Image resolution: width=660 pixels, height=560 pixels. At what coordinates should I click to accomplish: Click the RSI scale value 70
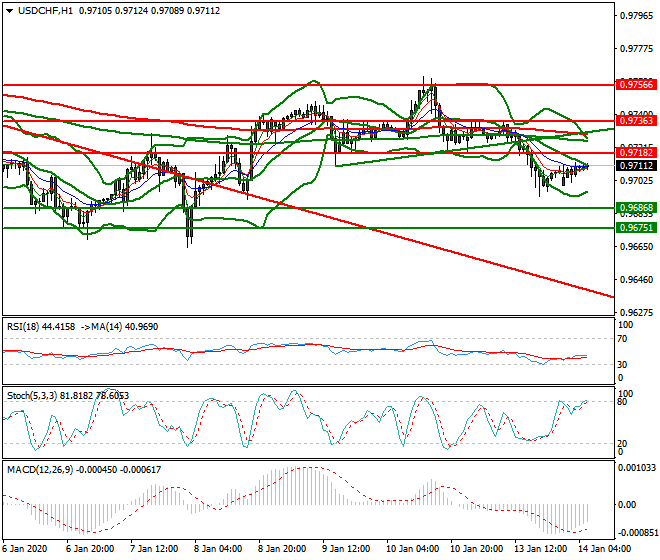[623, 339]
